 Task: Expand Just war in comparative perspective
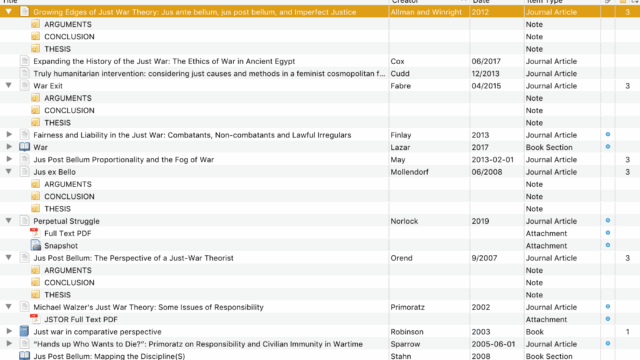click(x=9, y=331)
